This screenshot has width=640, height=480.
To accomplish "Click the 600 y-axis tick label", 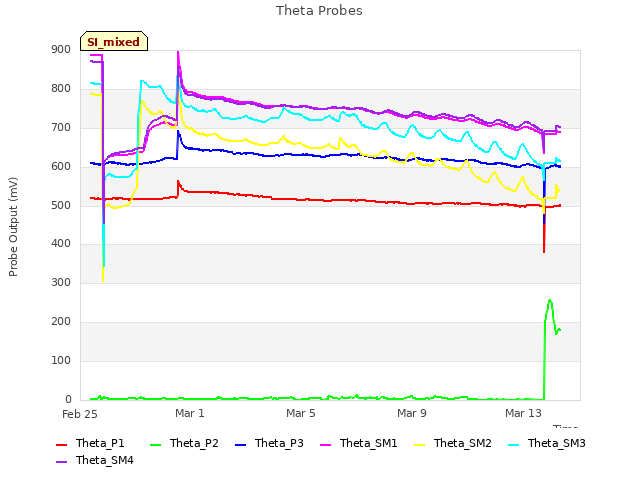I will coord(61,167).
